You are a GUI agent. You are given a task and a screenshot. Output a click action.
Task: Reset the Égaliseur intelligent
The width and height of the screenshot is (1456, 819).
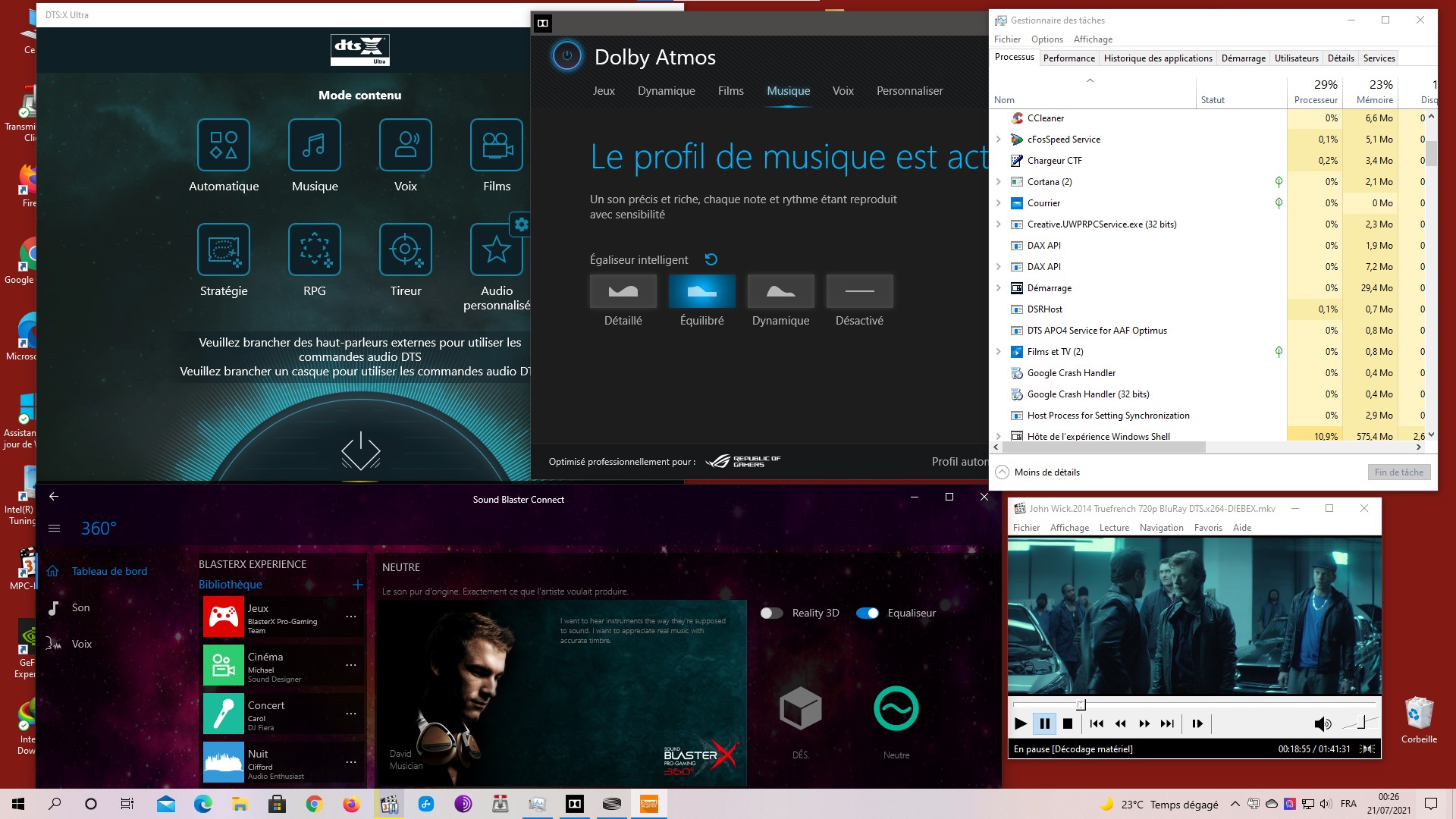coord(711,259)
